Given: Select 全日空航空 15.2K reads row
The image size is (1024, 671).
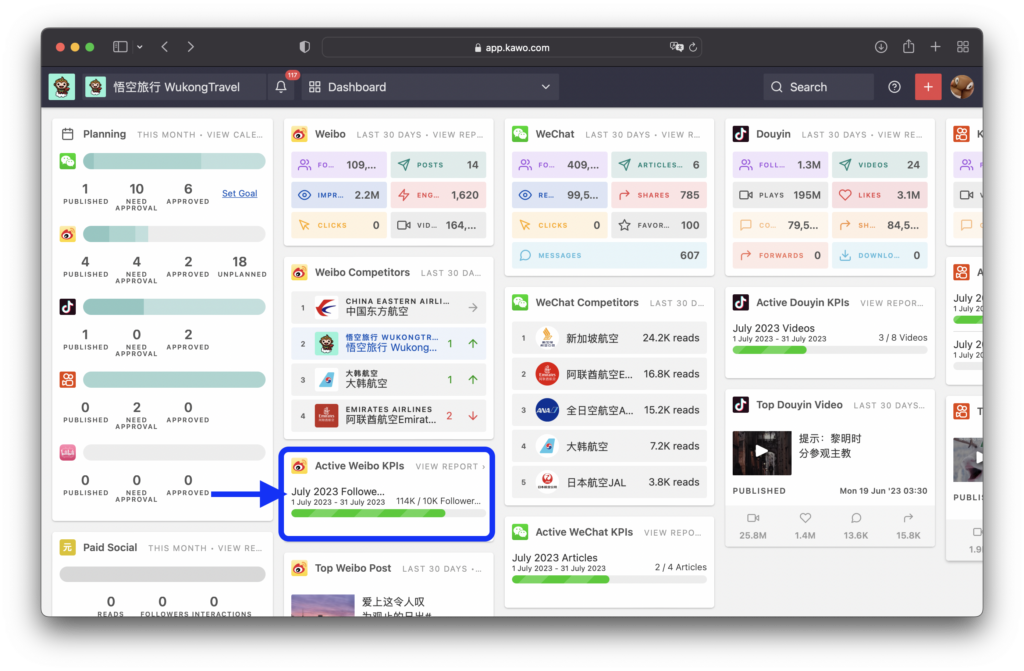Looking at the screenshot, I should click(609, 410).
